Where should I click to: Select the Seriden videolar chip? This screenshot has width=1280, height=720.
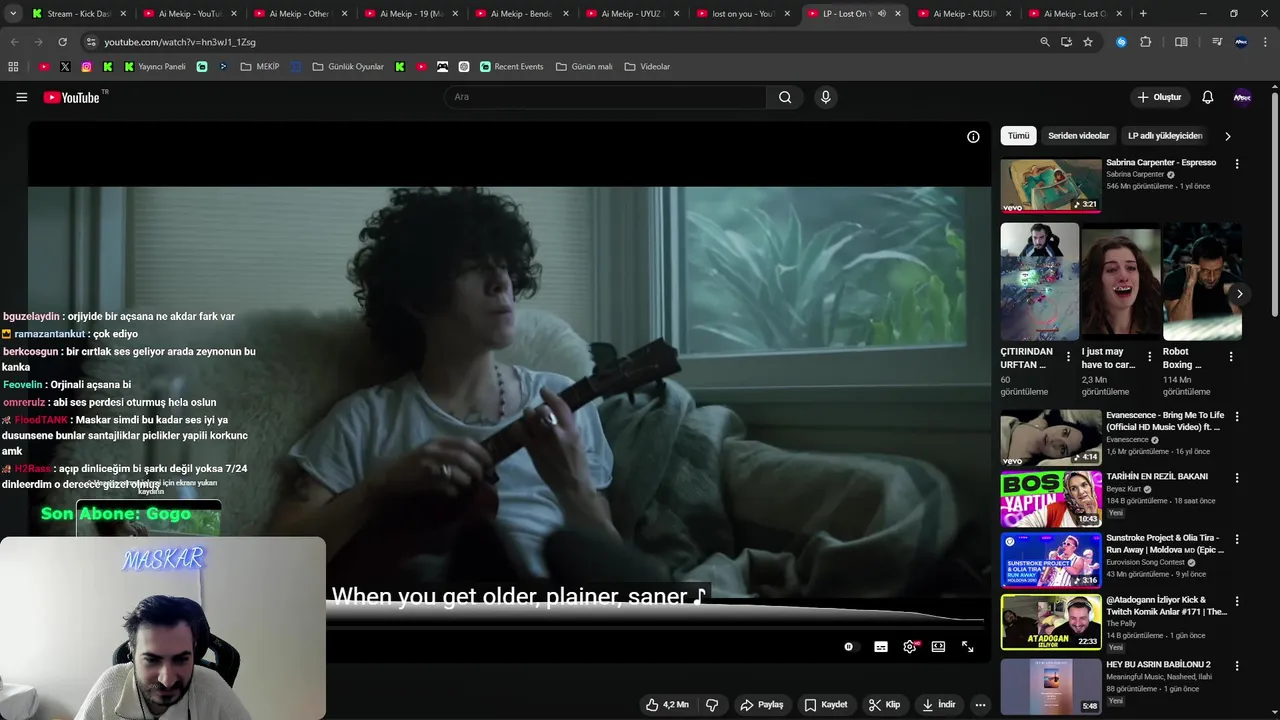coord(1078,136)
